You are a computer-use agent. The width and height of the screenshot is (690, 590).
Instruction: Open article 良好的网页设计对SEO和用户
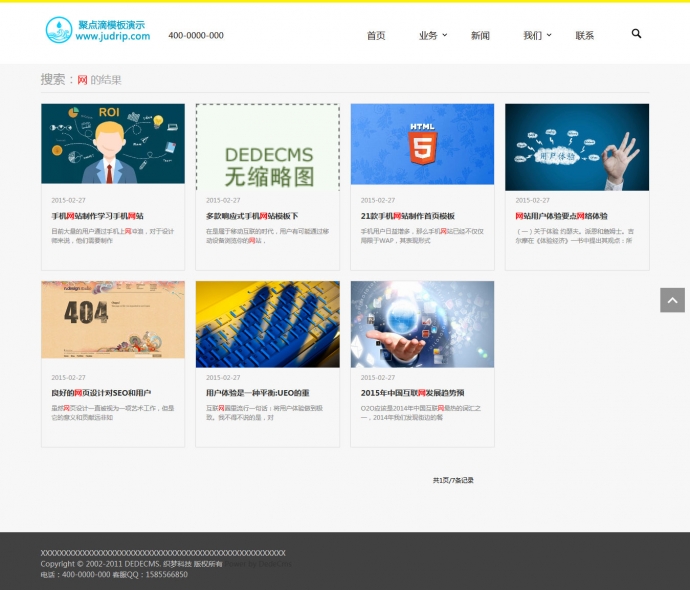[x=101, y=393]
